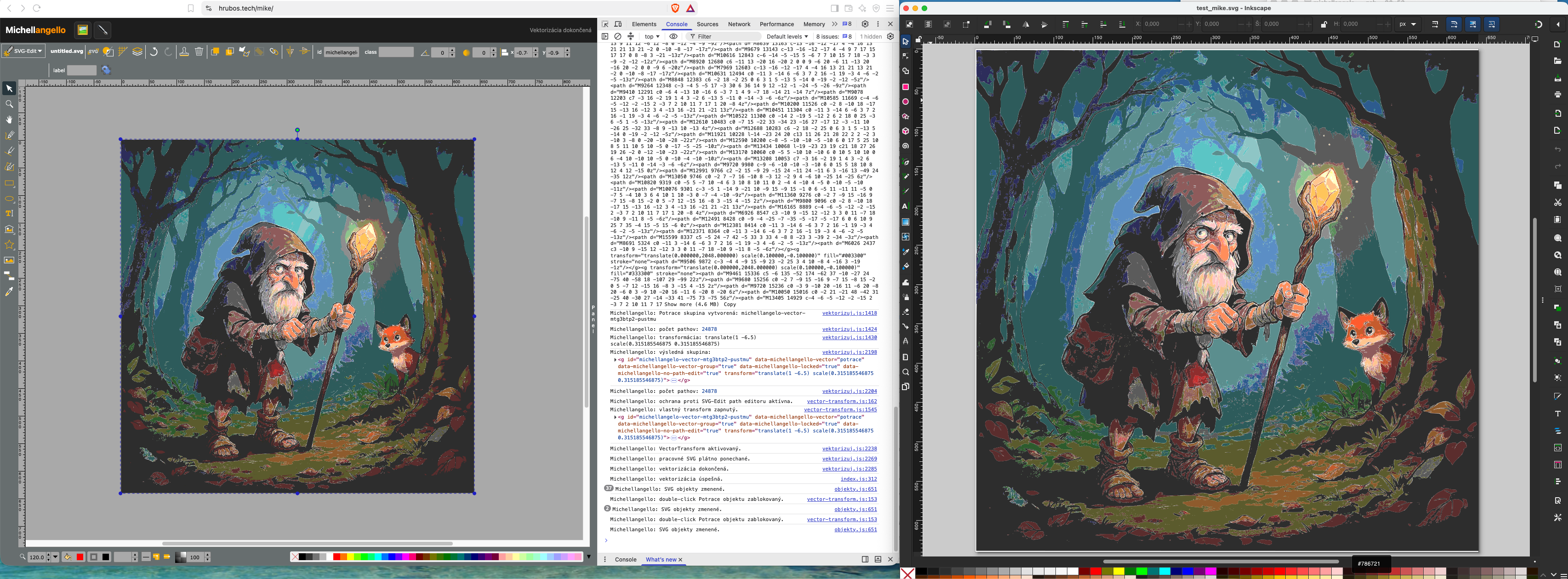Expand more DevTools tabs chevron
Screen dimensions: 1568x579
pyautogui.click(x=834, y=24)
